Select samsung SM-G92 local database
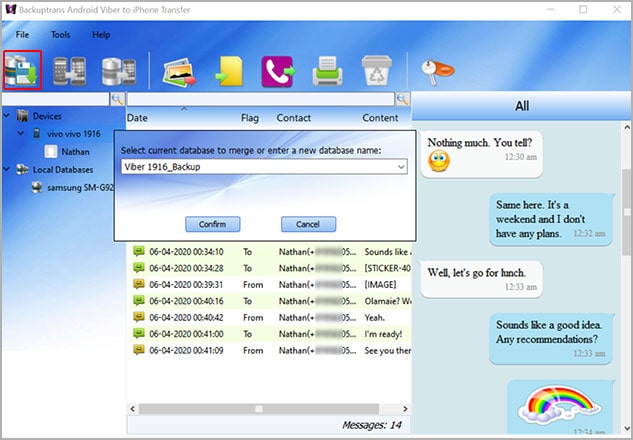Screen dimensions: 633x440 81,188
